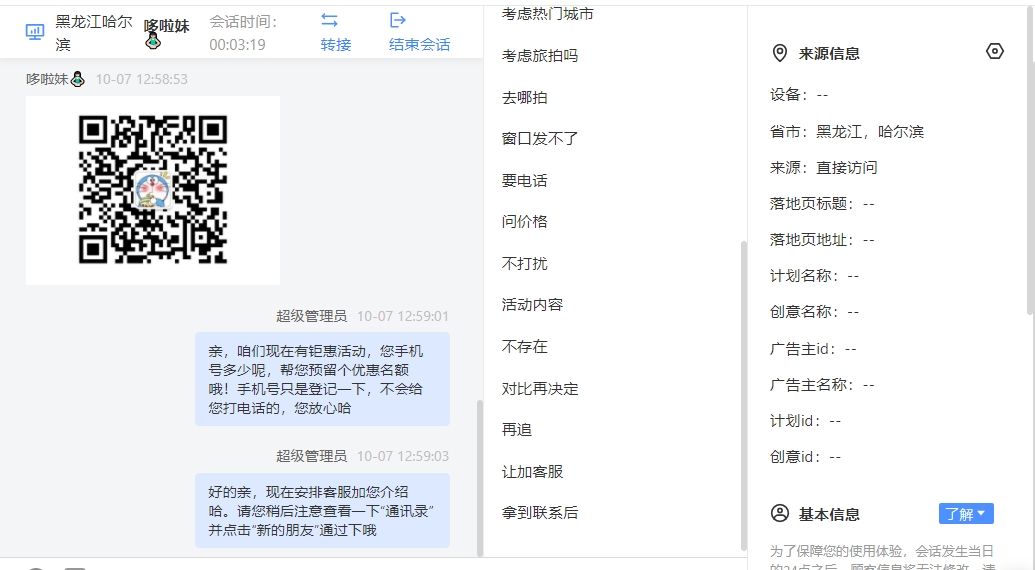Image resolution: width=1035 pixels, height=570 pixels.
Task: Click the 广告主名称 row
Action: click(x=822, y=384)
